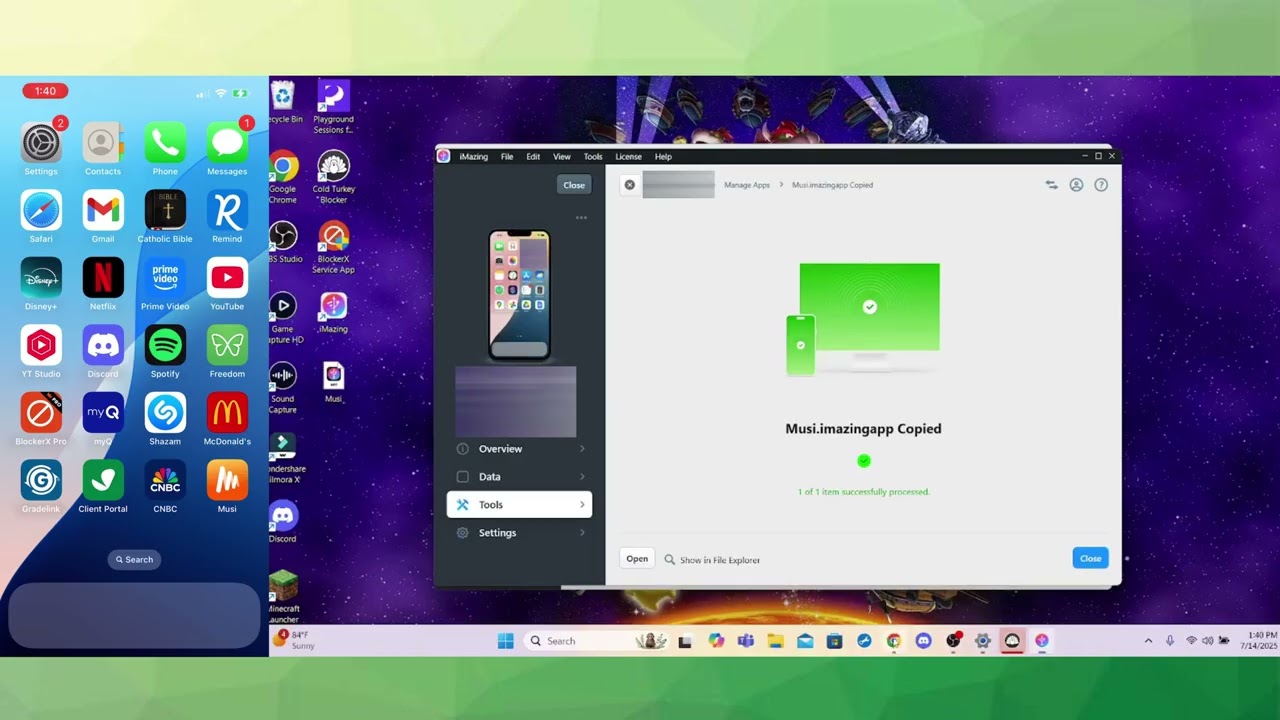Screen dimensions: 1280x720
Task: Open the Catholic Bible app
Action: tap(165, 210)
